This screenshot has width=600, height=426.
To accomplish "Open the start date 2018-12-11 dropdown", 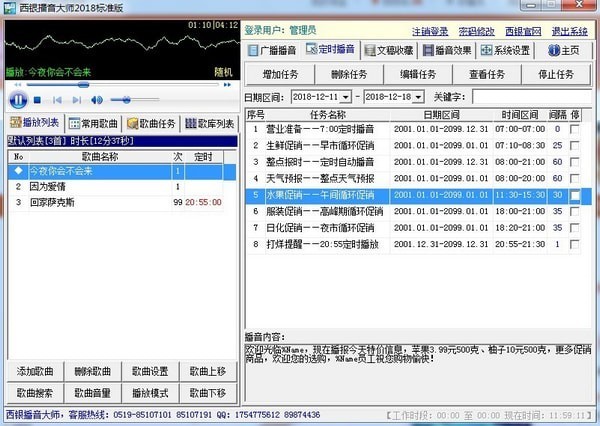I will click(x=346, y=97).
